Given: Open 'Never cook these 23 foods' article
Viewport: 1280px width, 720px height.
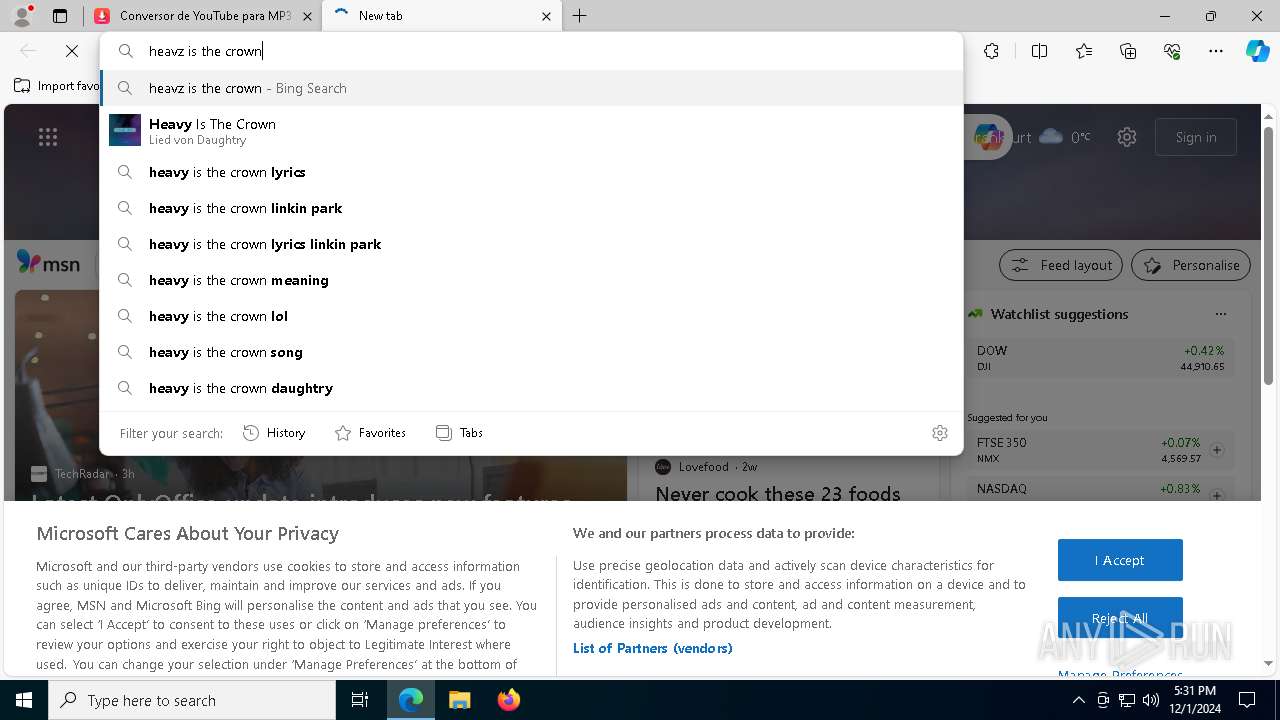Looking at the screenshot, I should [x=778, y=493].
